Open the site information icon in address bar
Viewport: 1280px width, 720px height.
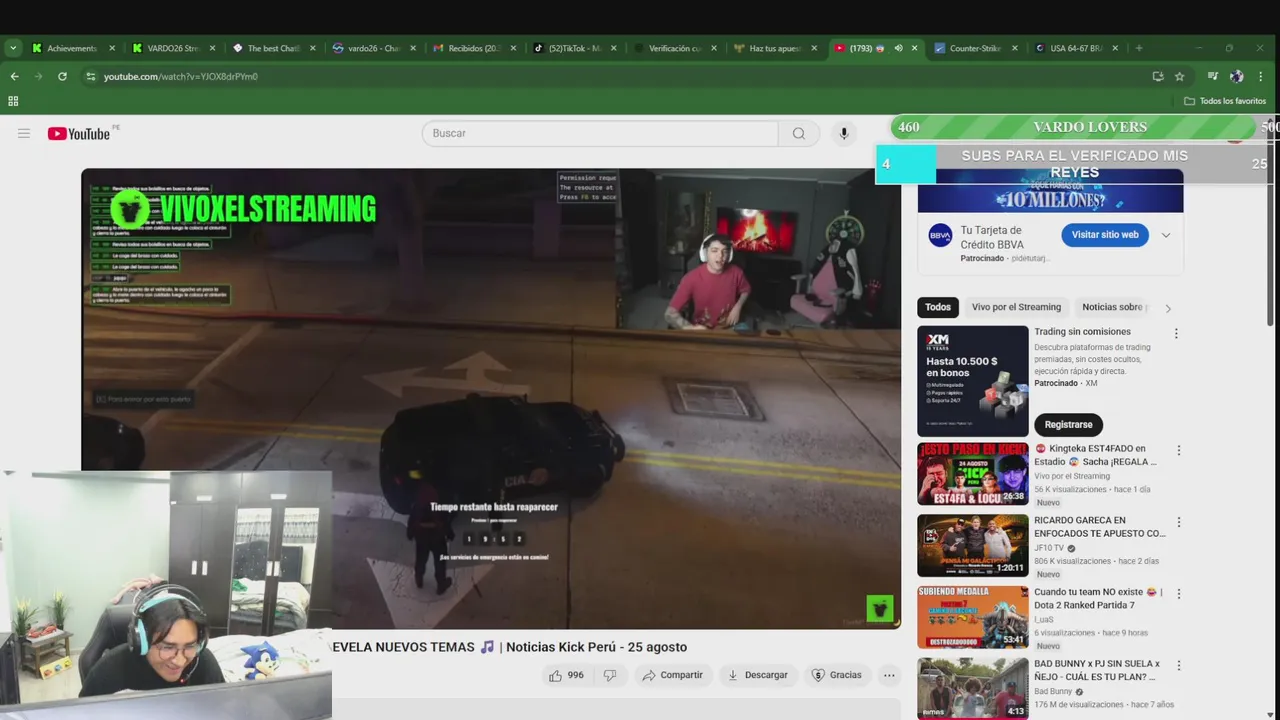pos(91,76)
